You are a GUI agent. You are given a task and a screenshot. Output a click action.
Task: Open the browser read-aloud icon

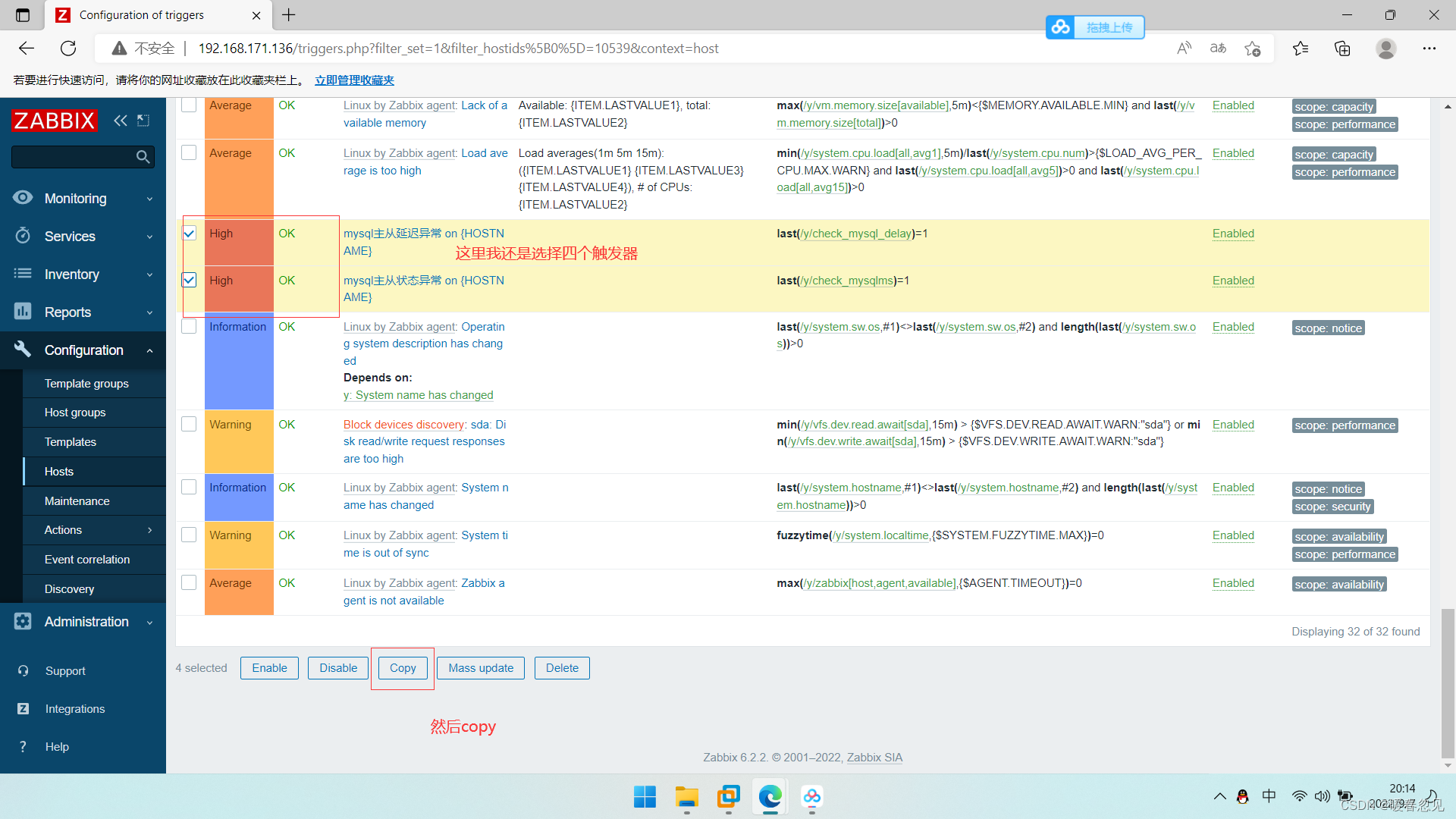[1184, 49]
